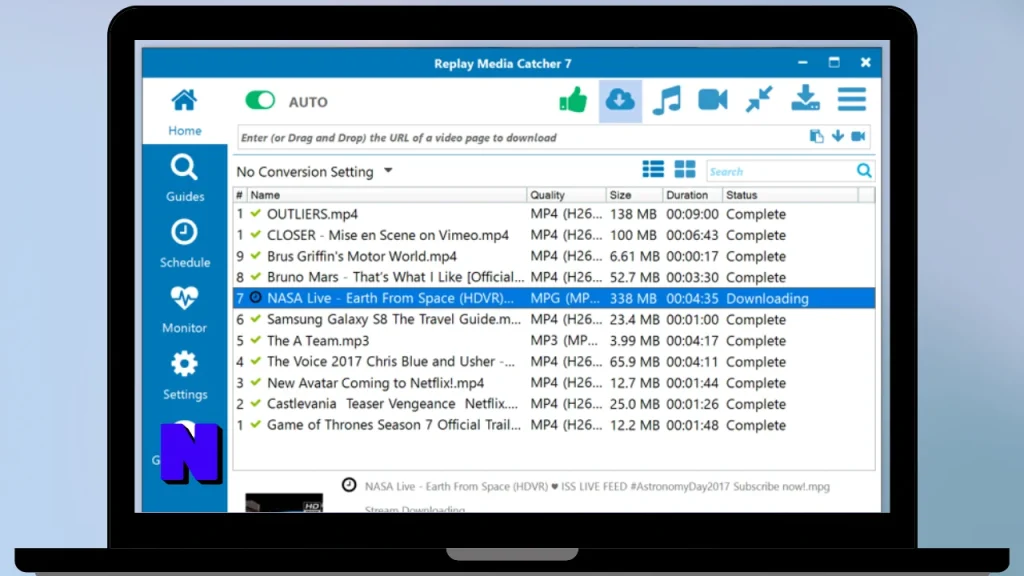
Task: Open the Monitor section
Action: [x=185, y=310]
